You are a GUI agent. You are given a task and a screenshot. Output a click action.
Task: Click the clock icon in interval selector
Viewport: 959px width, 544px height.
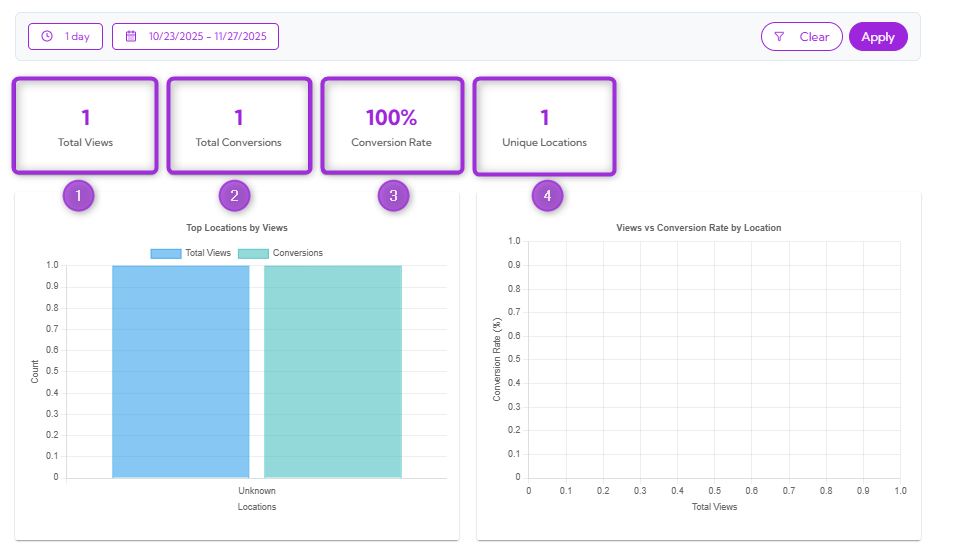47,37
